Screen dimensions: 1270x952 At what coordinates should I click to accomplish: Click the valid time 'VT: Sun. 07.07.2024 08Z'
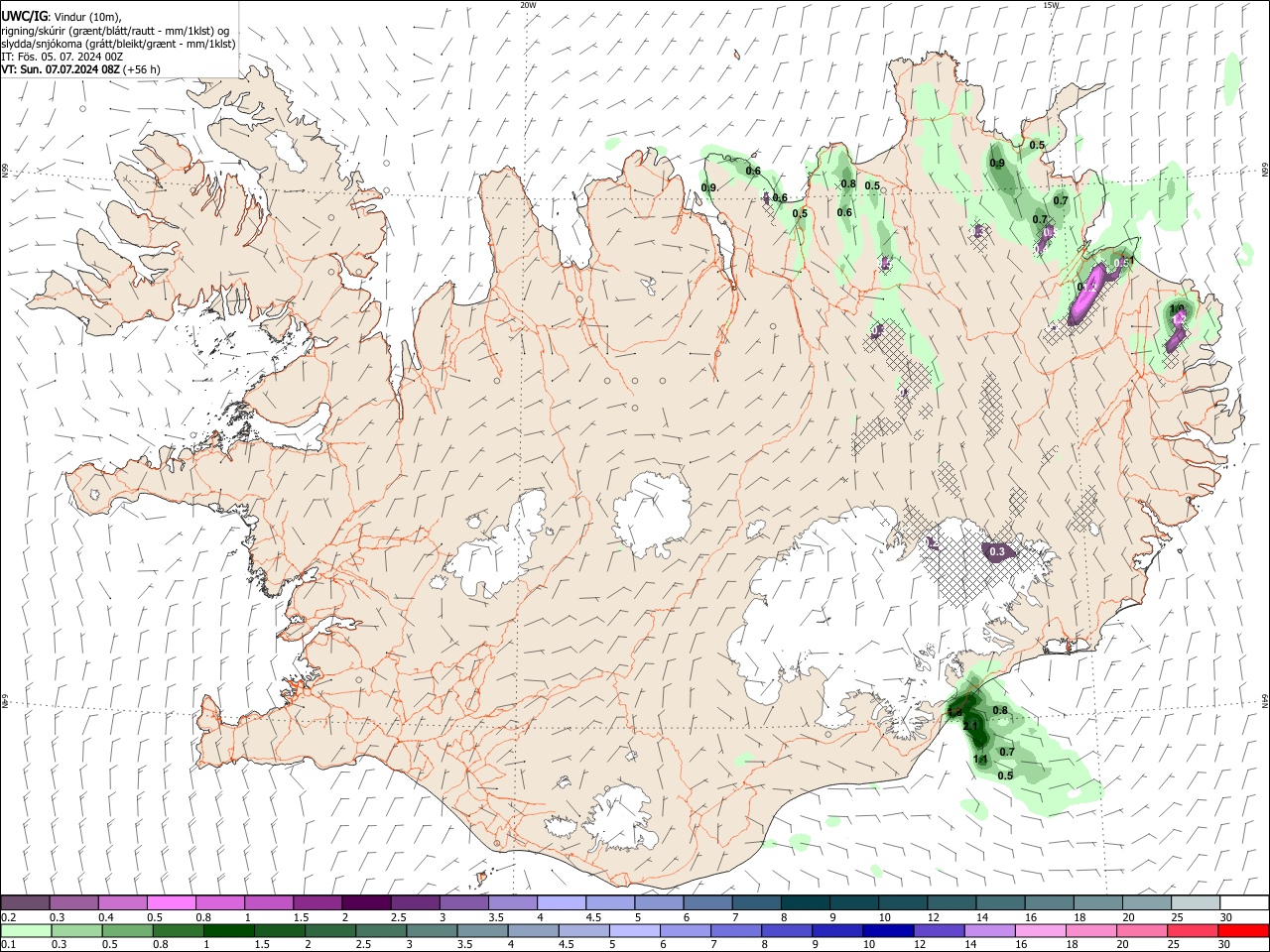[61, 69]
